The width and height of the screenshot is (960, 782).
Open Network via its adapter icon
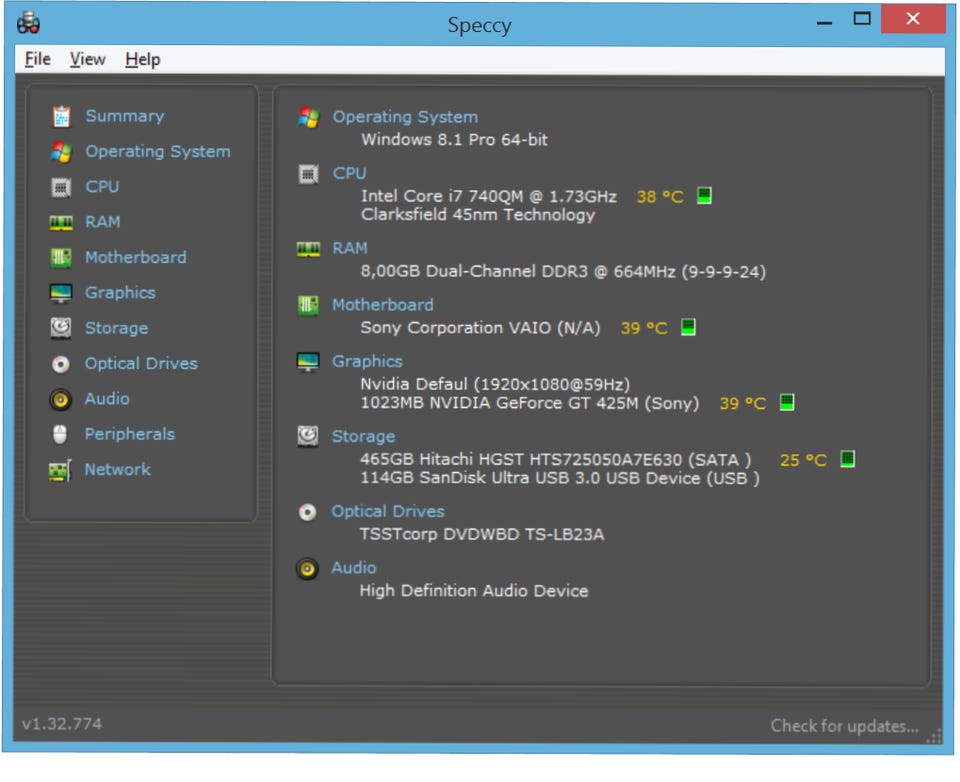pyautogui.click(x=61, y=471)
